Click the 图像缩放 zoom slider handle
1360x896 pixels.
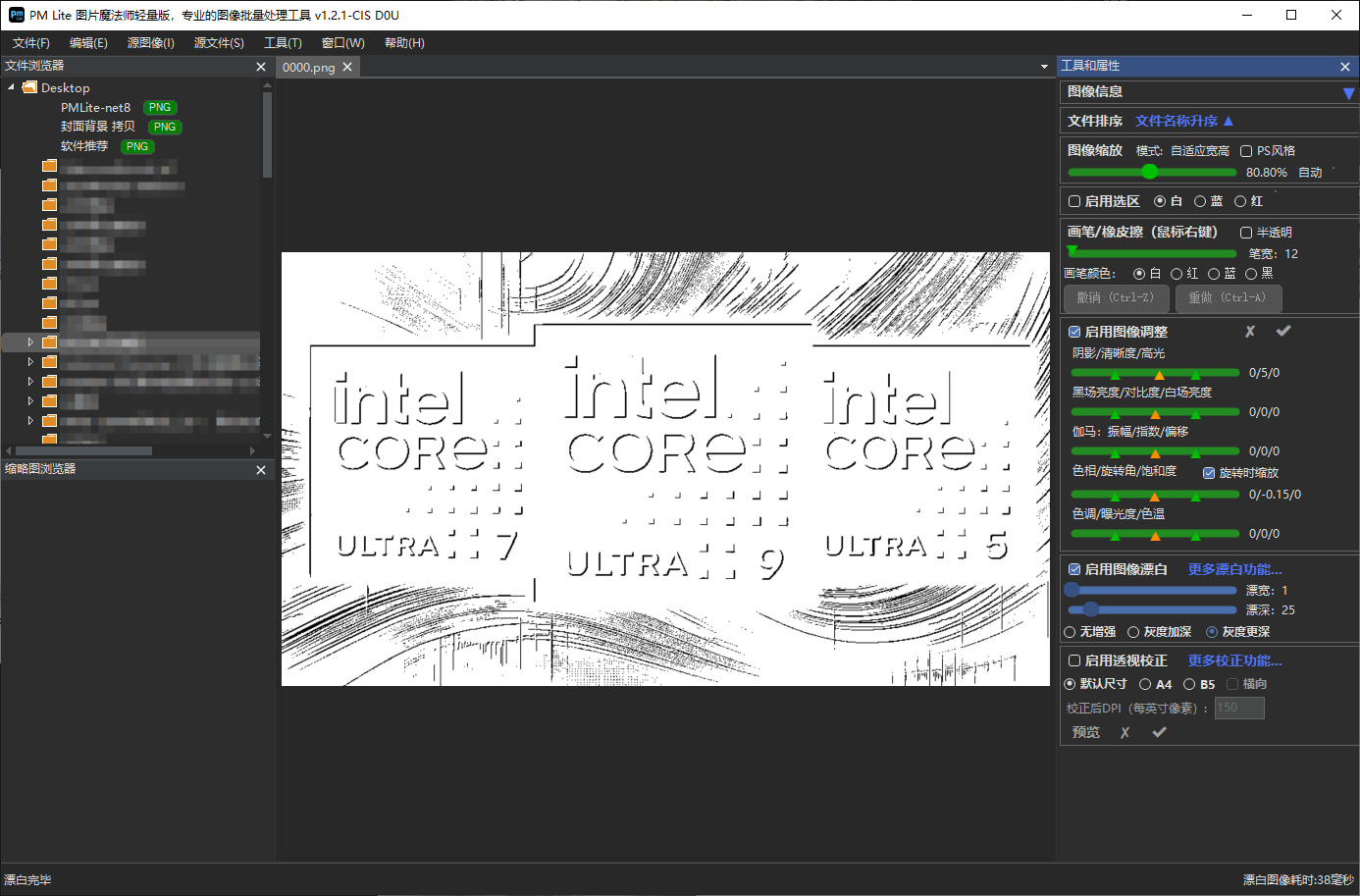tap(1149, 172)
